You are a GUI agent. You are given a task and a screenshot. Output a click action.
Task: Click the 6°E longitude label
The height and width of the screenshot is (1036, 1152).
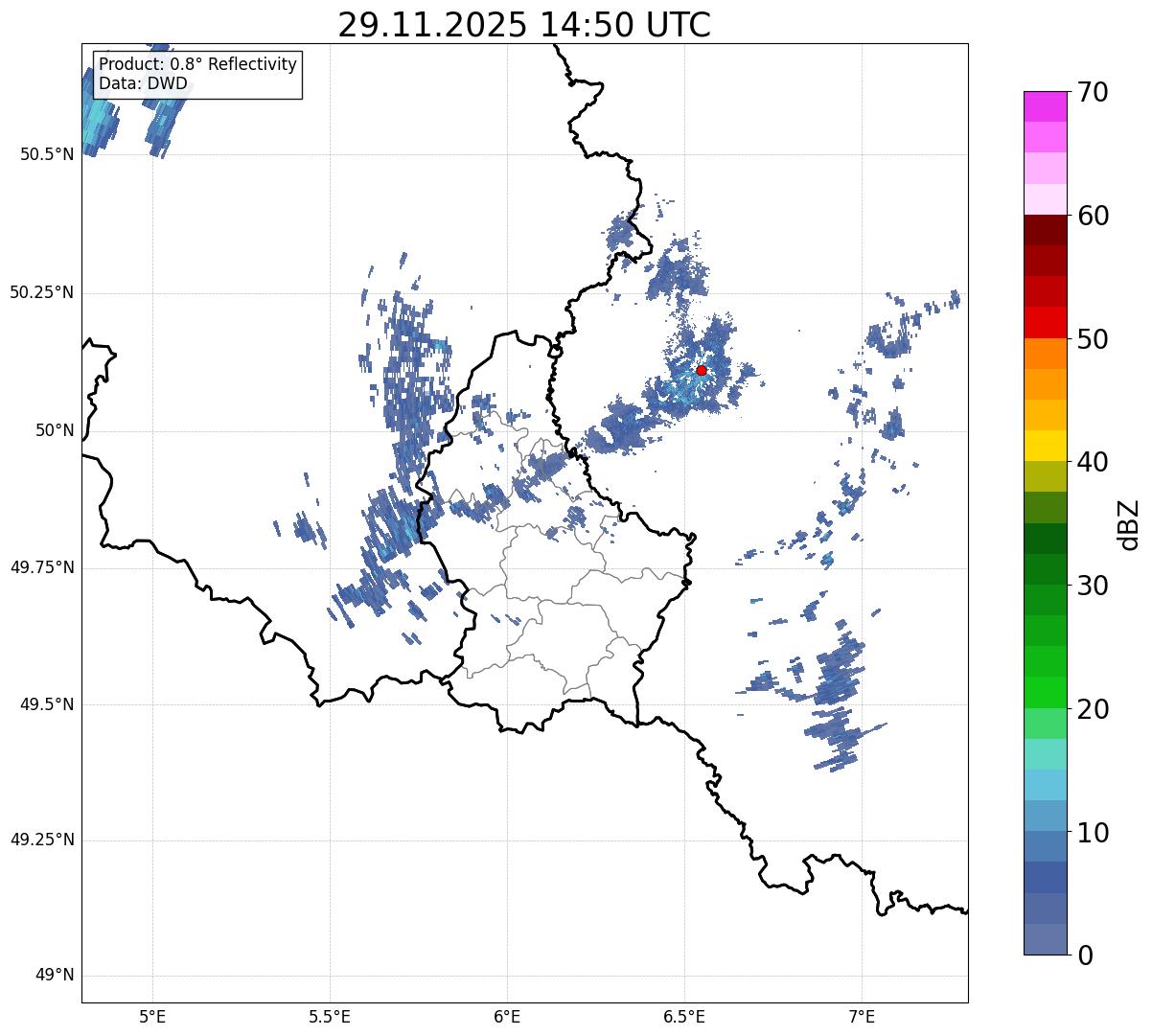pyautogui.click(x=507, y=1017)
